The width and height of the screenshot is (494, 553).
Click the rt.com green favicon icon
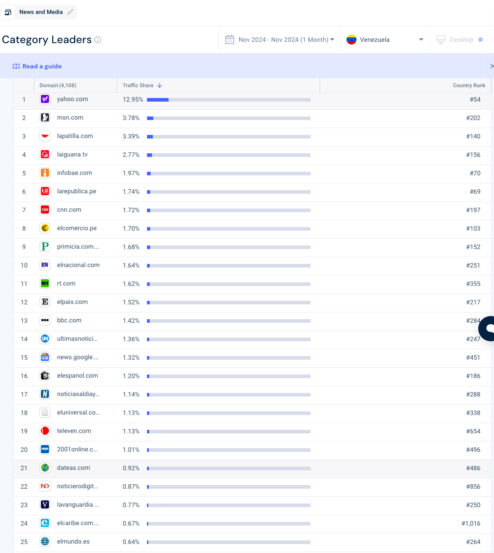coord(45,284)
